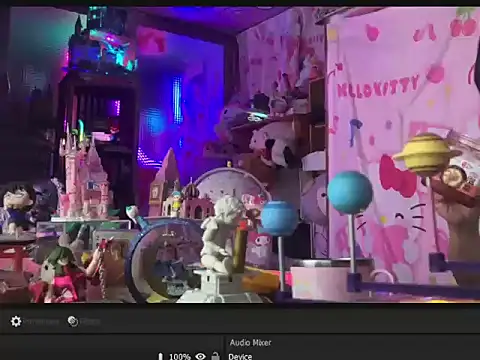The image size is (480, 360).
Task: Click the 100% value in source row
Action: click(x=180, y=356)
